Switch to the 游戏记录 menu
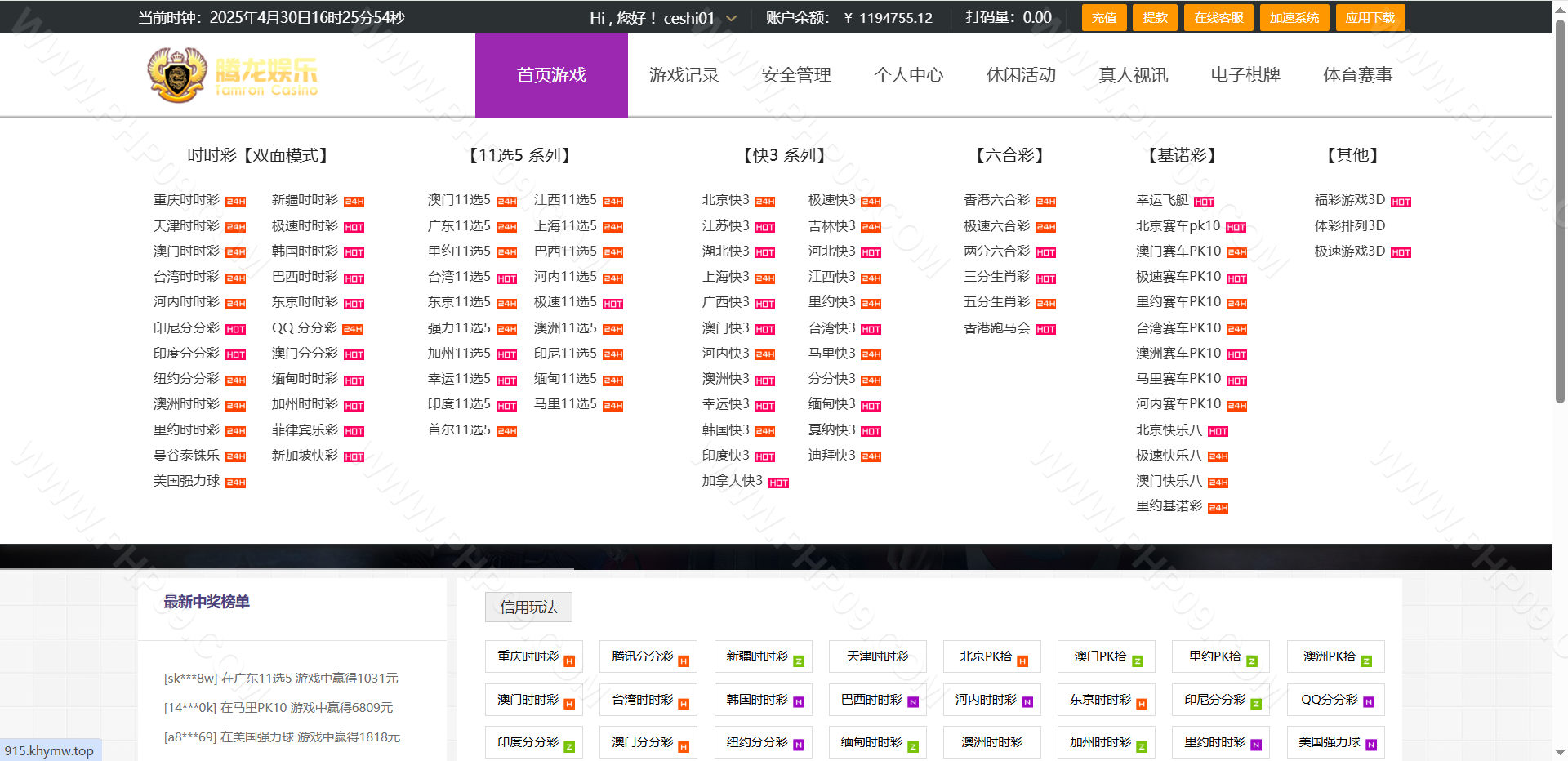Screen dimensions: 1568x761 684,75
